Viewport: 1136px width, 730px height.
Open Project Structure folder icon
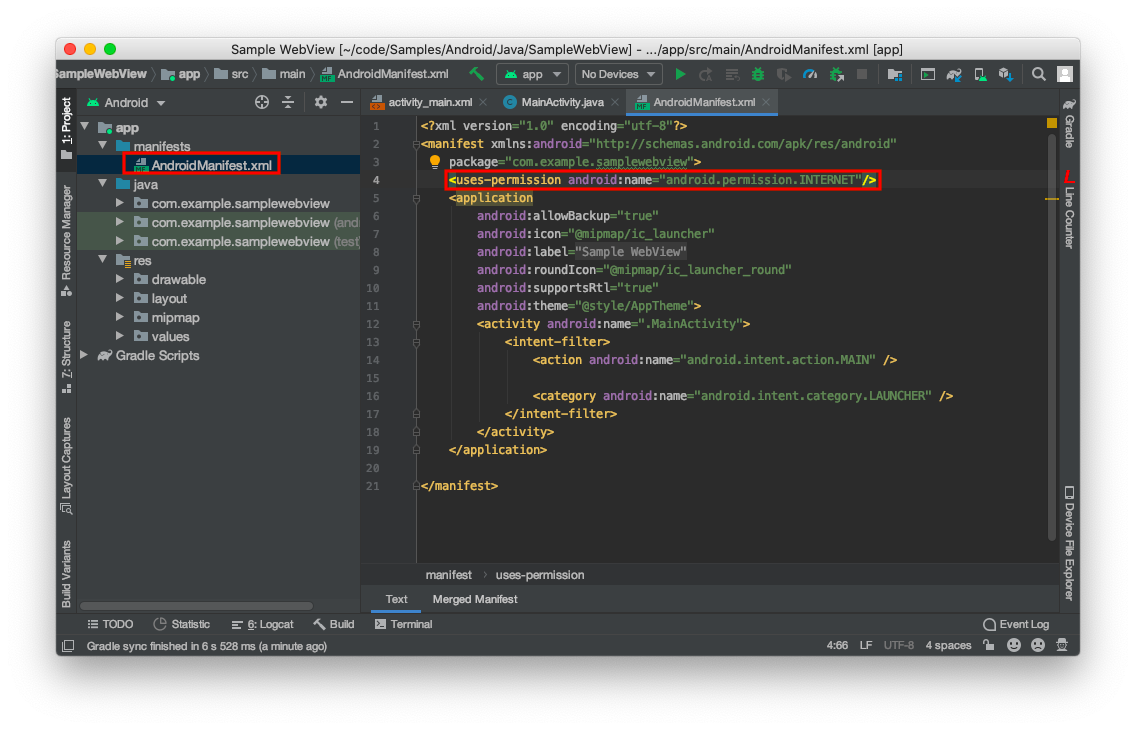[x=895, y=74]
